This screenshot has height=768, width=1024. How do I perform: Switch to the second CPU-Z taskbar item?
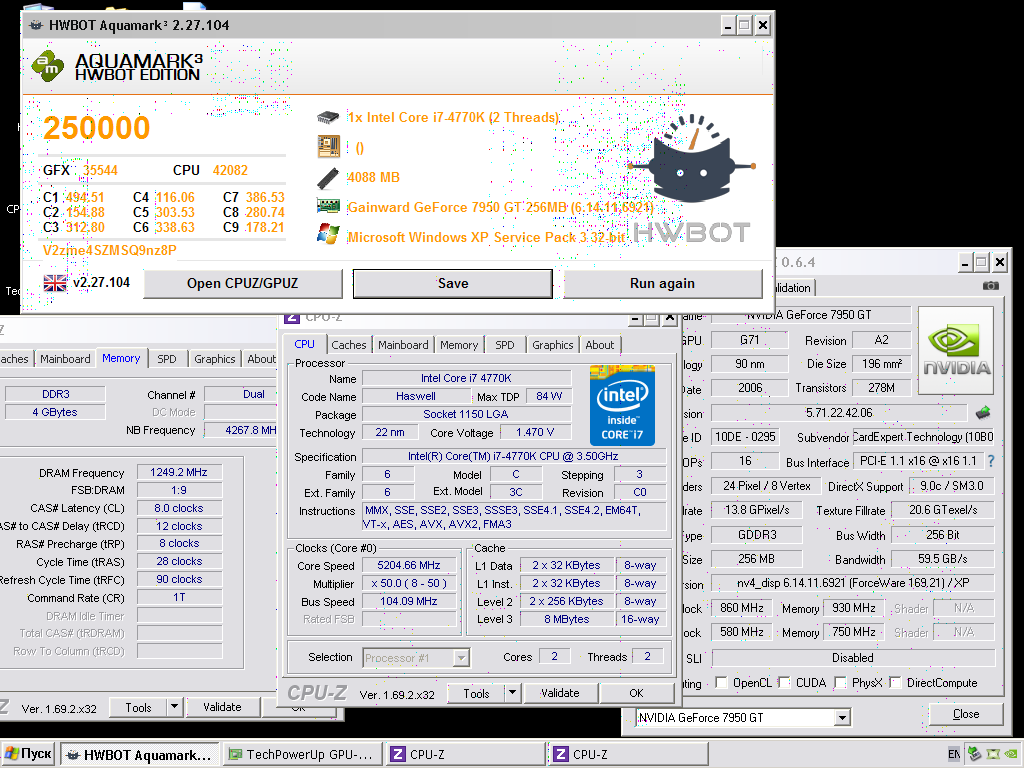[628, 755]
